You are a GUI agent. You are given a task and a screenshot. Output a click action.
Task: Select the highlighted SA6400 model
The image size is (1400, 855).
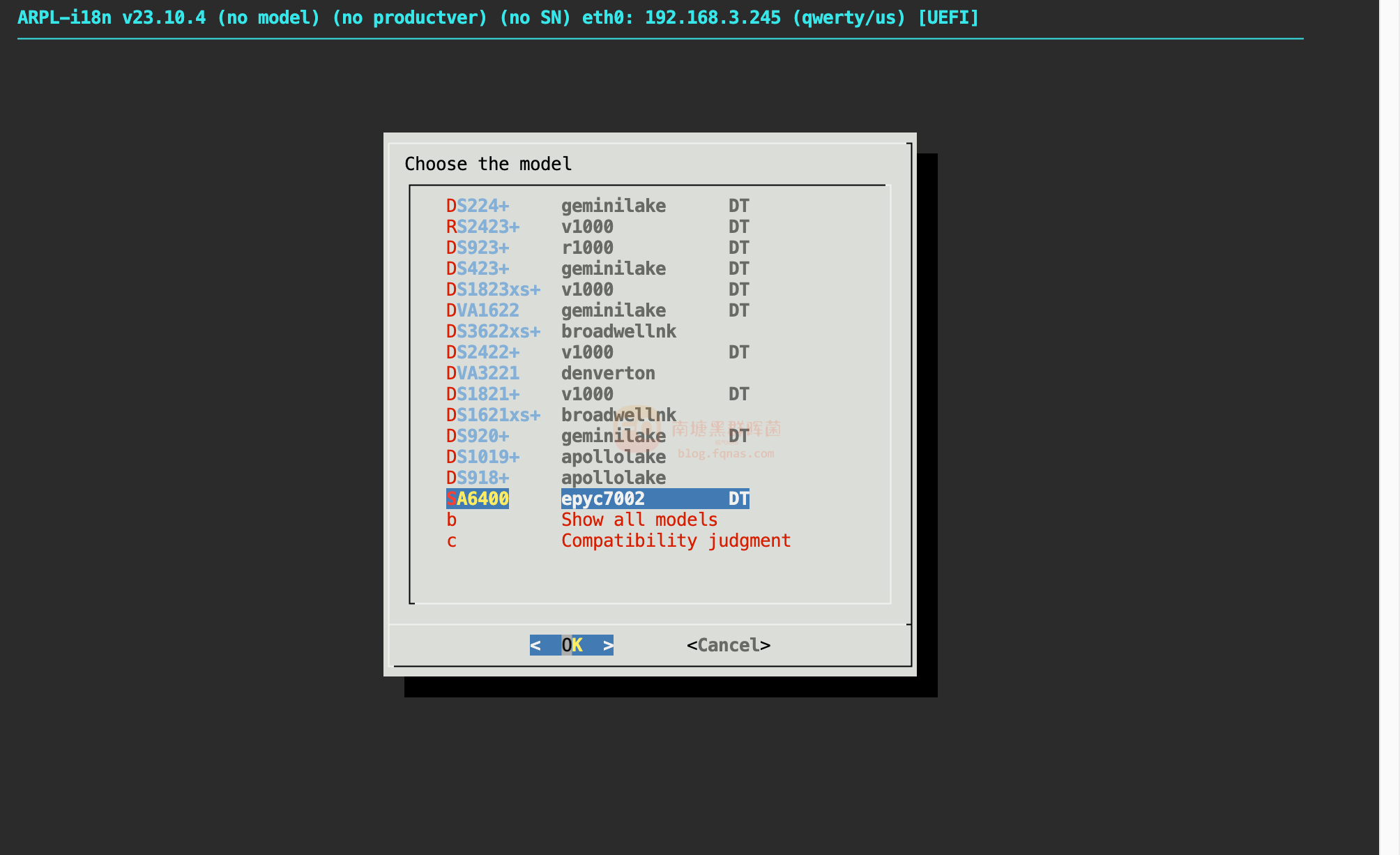[598, 499]
